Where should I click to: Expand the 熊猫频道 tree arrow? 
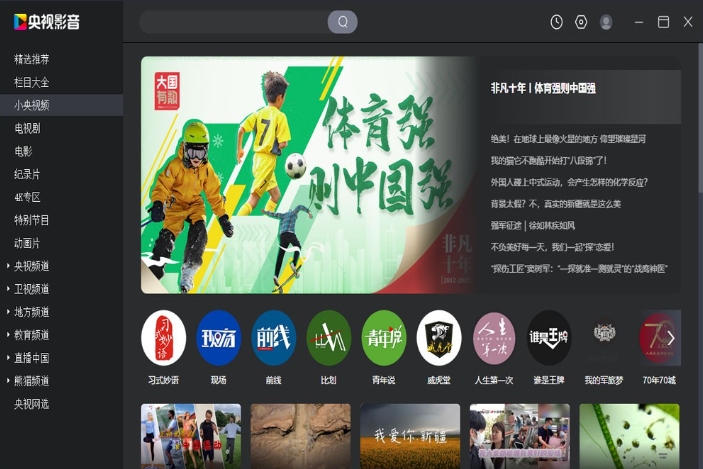point(8,381)
